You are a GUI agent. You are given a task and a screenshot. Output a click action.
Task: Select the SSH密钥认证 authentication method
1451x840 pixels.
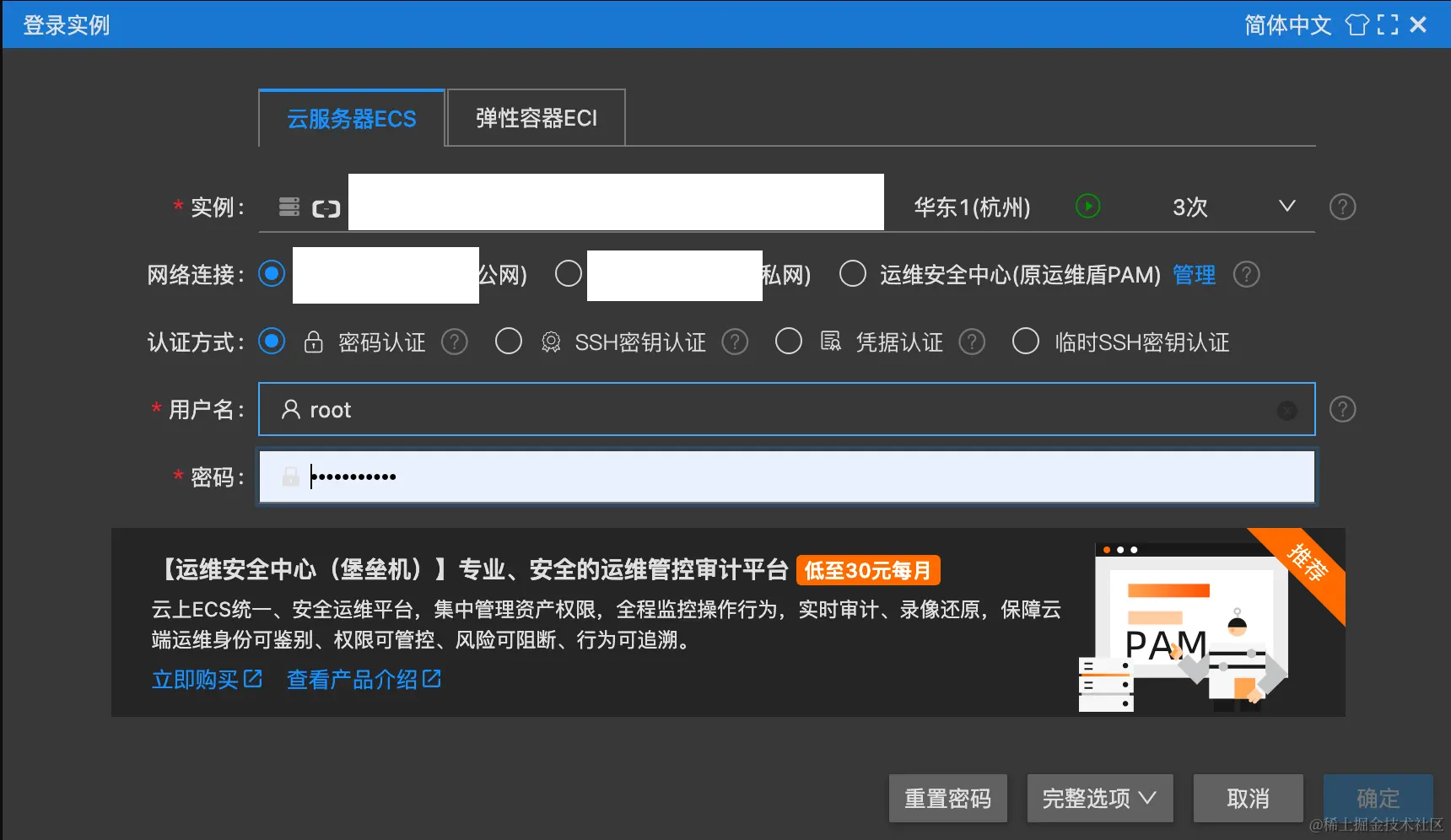(x=509, y=342)
